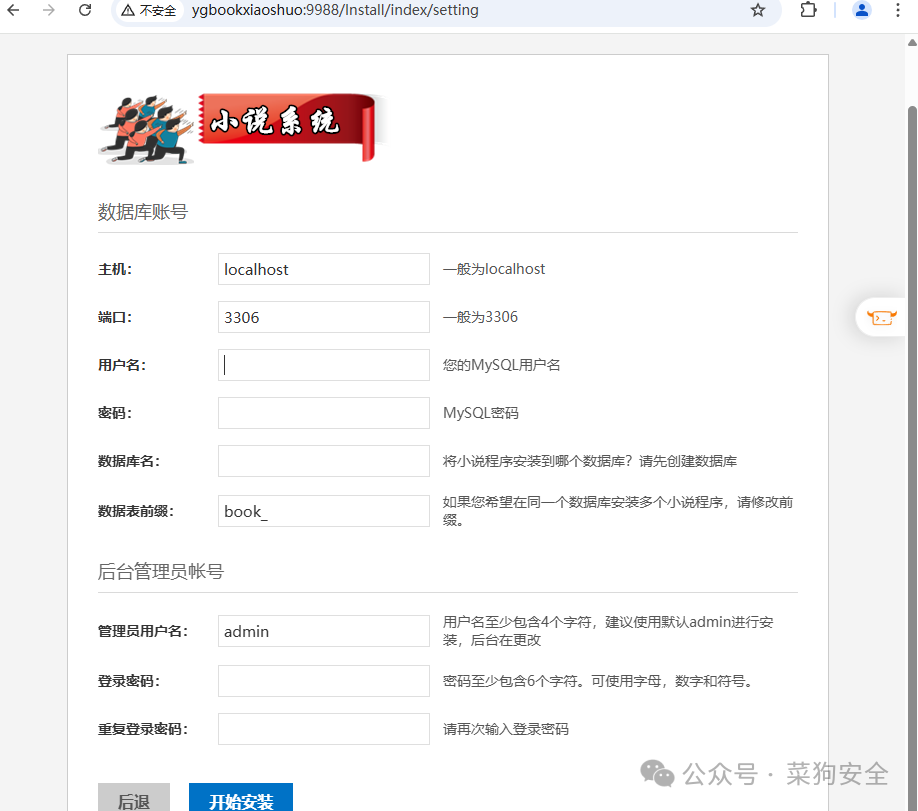This screenshot has width=918, height=811.
Task: Click the page vertical scrollbar thumb
Action: 912,457
